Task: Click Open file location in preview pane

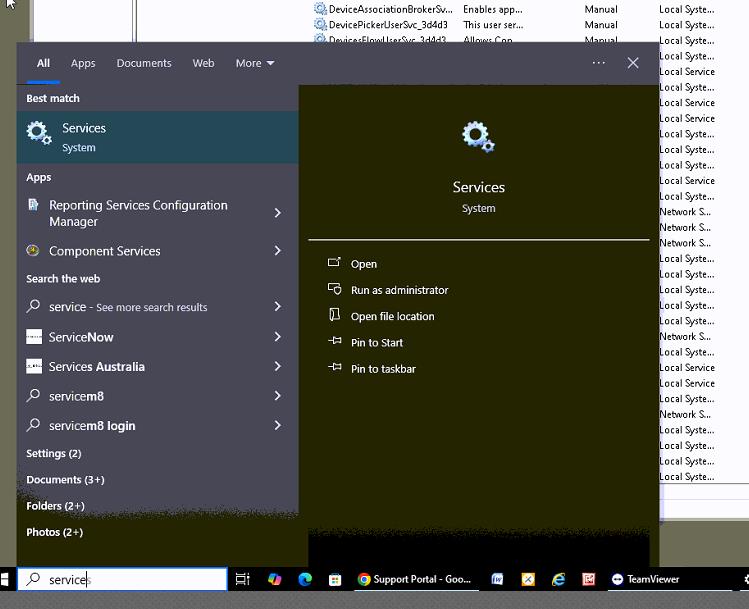Action: coord(392,316)
